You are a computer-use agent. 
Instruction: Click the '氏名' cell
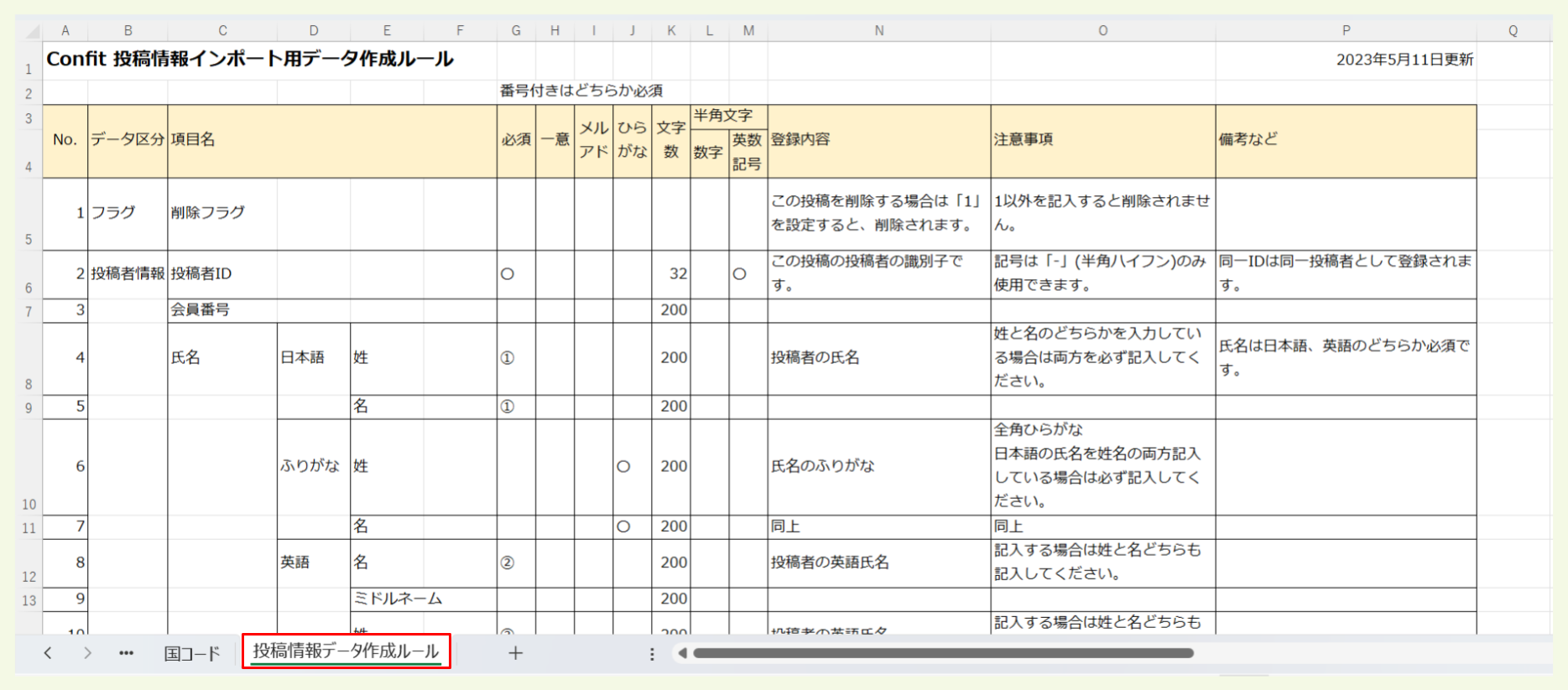pos(222,359)
